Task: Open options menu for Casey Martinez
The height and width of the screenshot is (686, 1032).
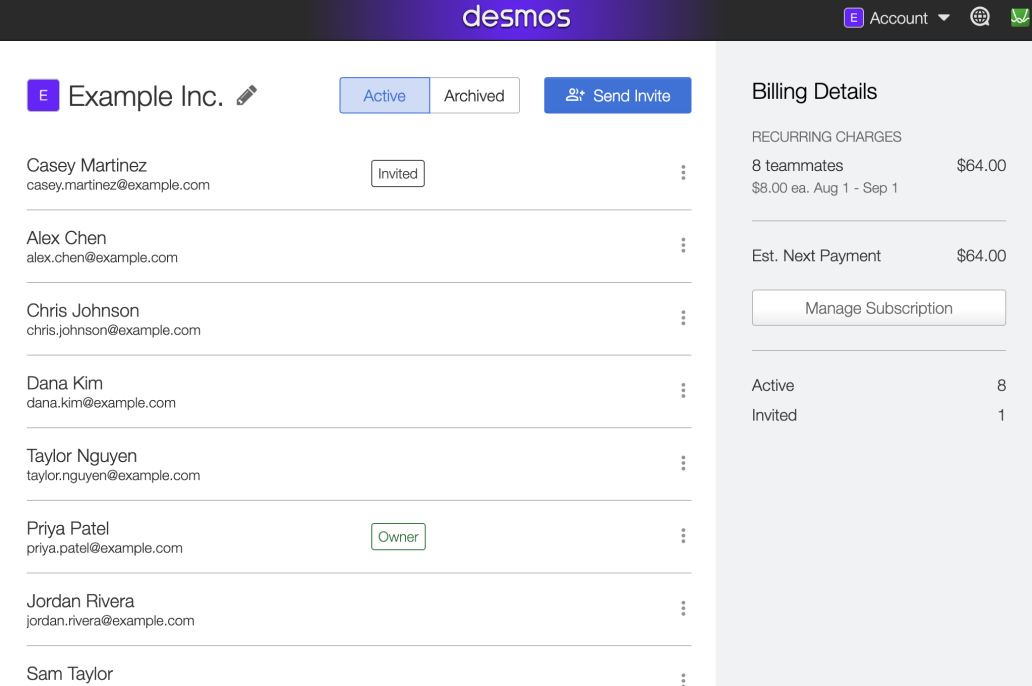Action: 683,172
